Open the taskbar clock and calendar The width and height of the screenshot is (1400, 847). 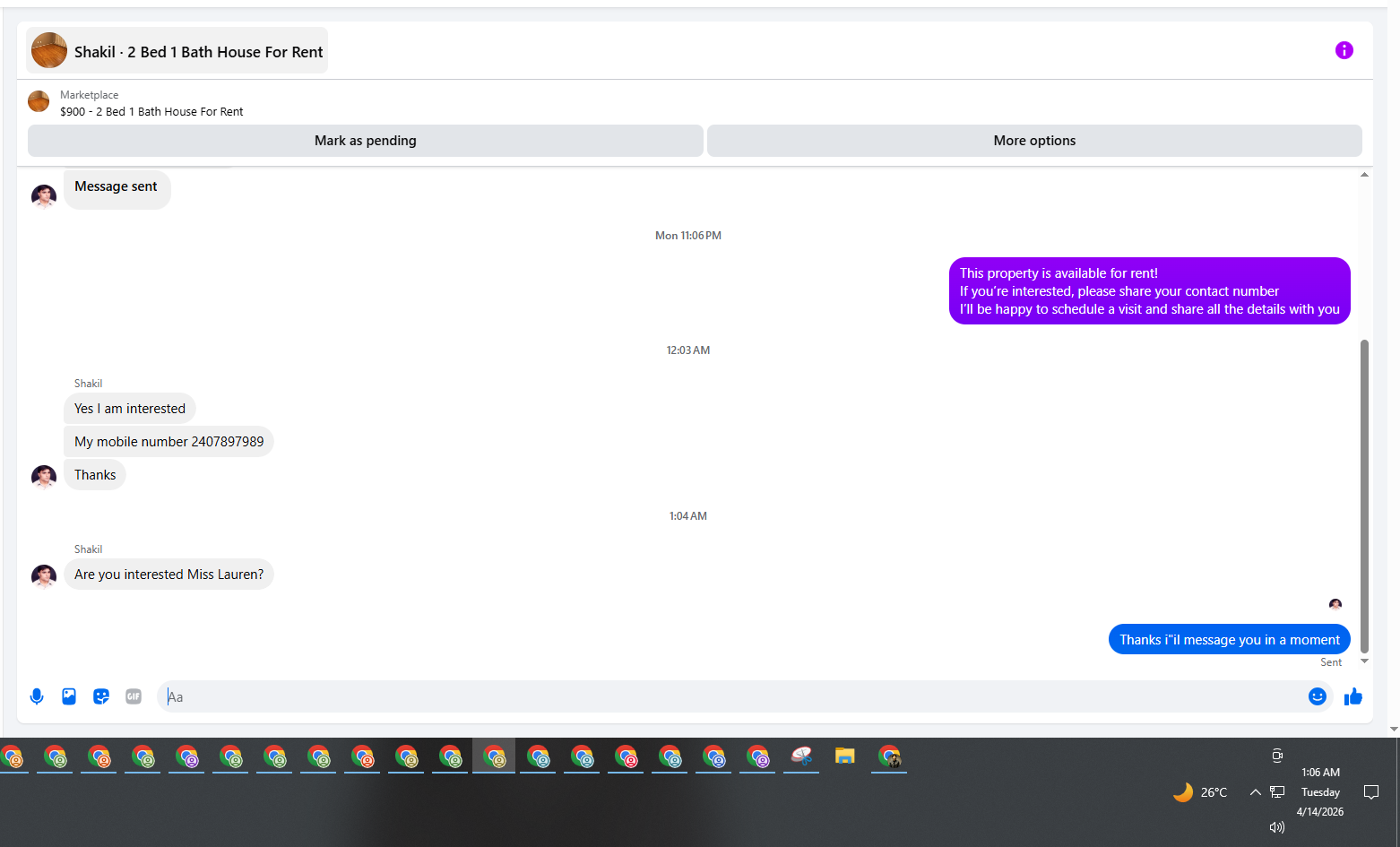coord(1320,792)
